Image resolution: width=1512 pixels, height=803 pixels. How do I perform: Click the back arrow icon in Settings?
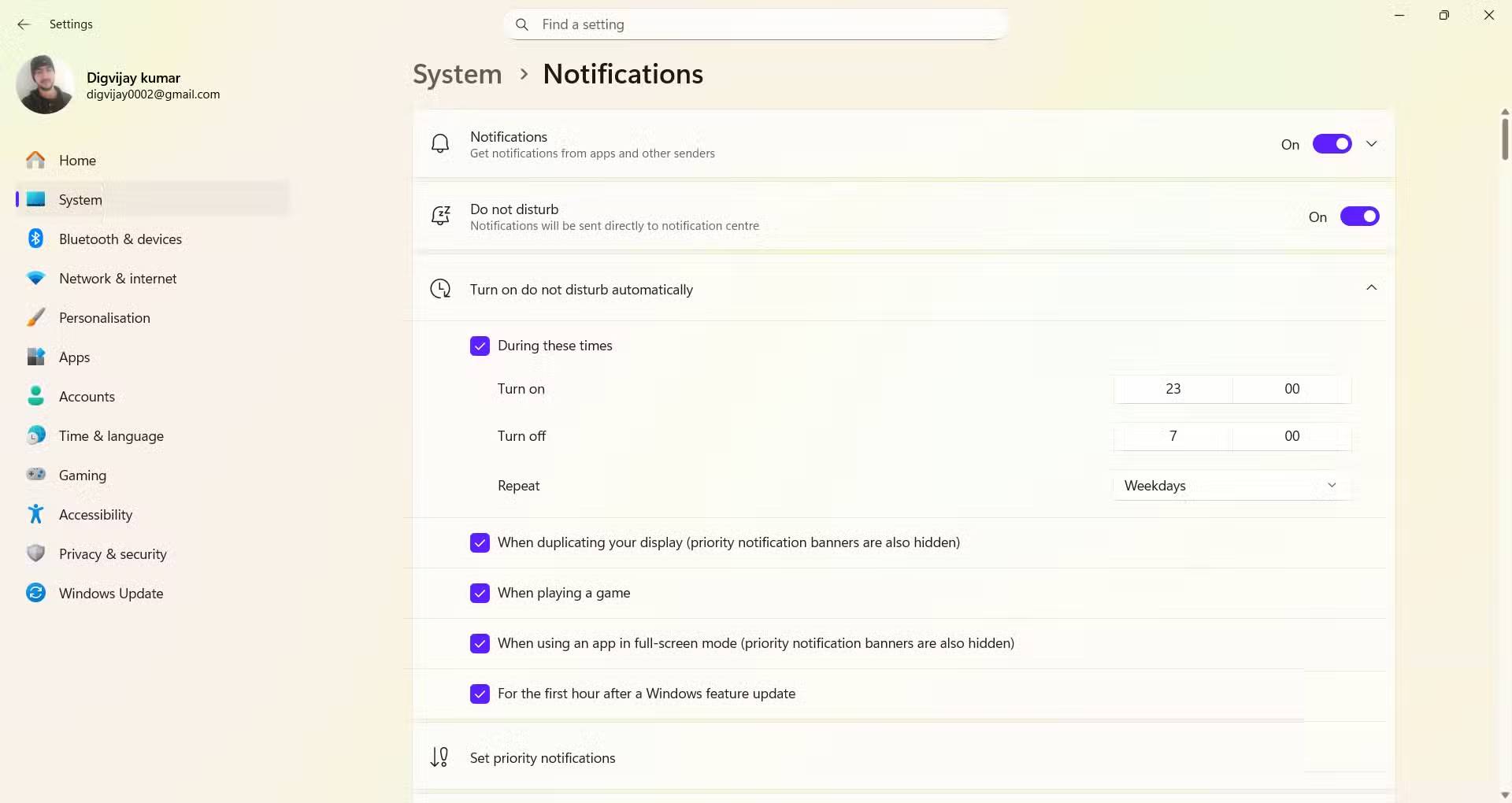point(24,24)
